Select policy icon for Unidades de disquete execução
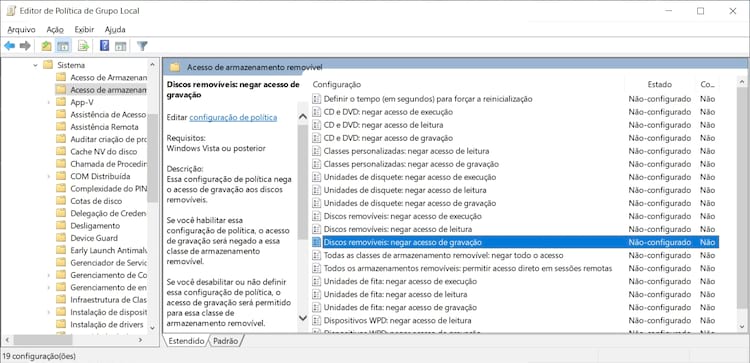This screenshot has height=363, width=750. click(316, 177)
